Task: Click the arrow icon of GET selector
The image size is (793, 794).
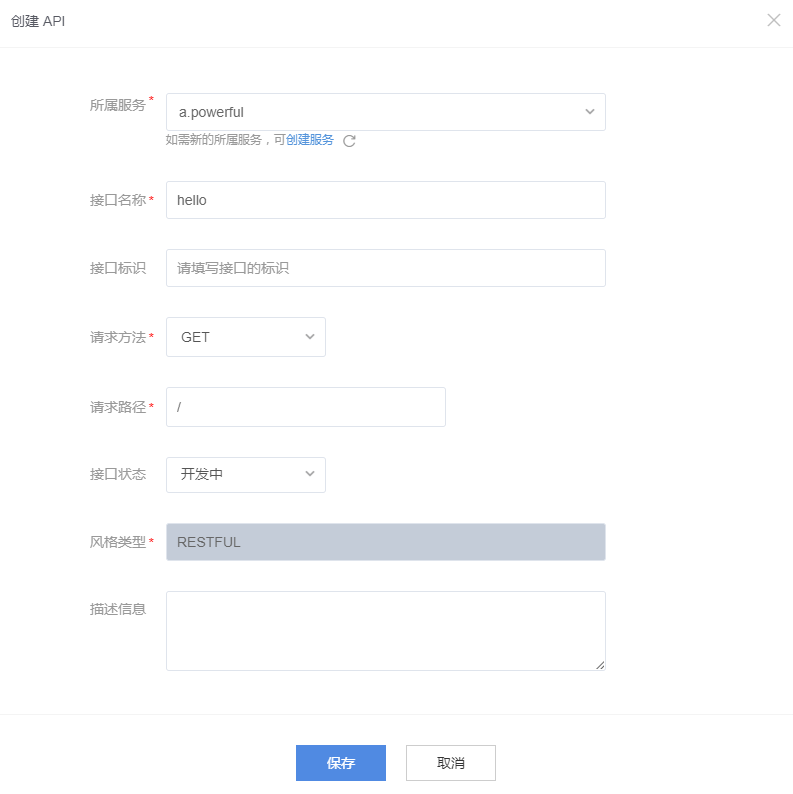Action: [x=309, y=337]
